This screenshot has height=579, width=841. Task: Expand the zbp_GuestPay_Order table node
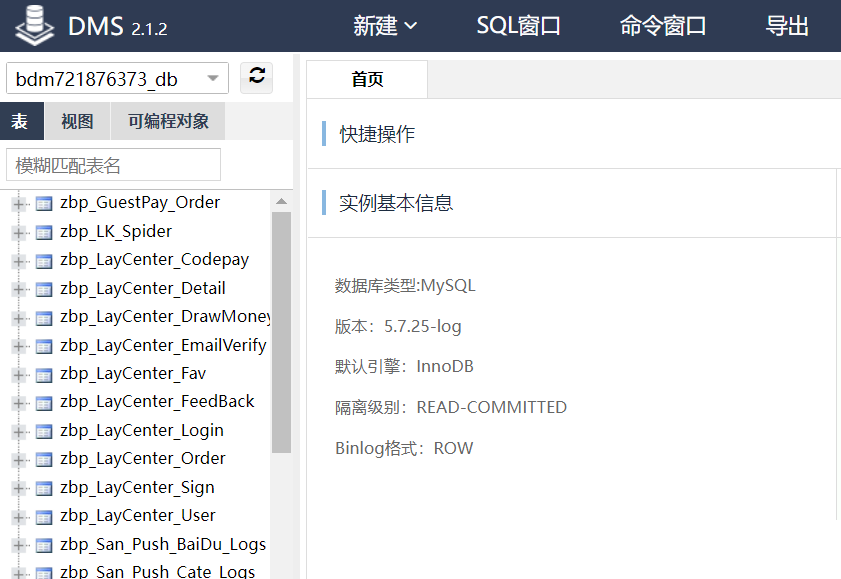click(18, 204)
